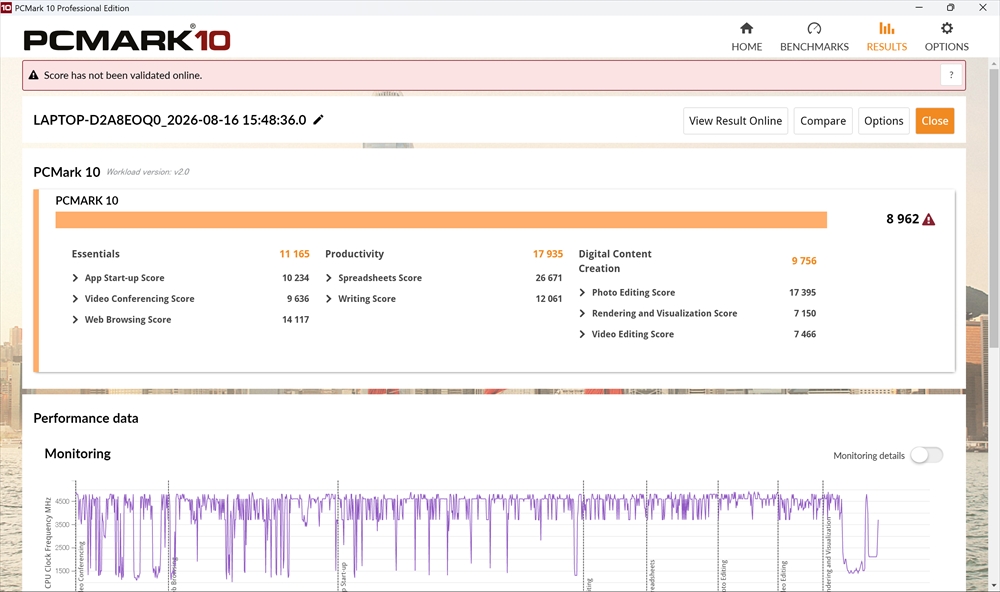The width and height of the screenshot is (1000, 592).
Task: Click the pencil icon to rename result
Action: coord(318,119)
